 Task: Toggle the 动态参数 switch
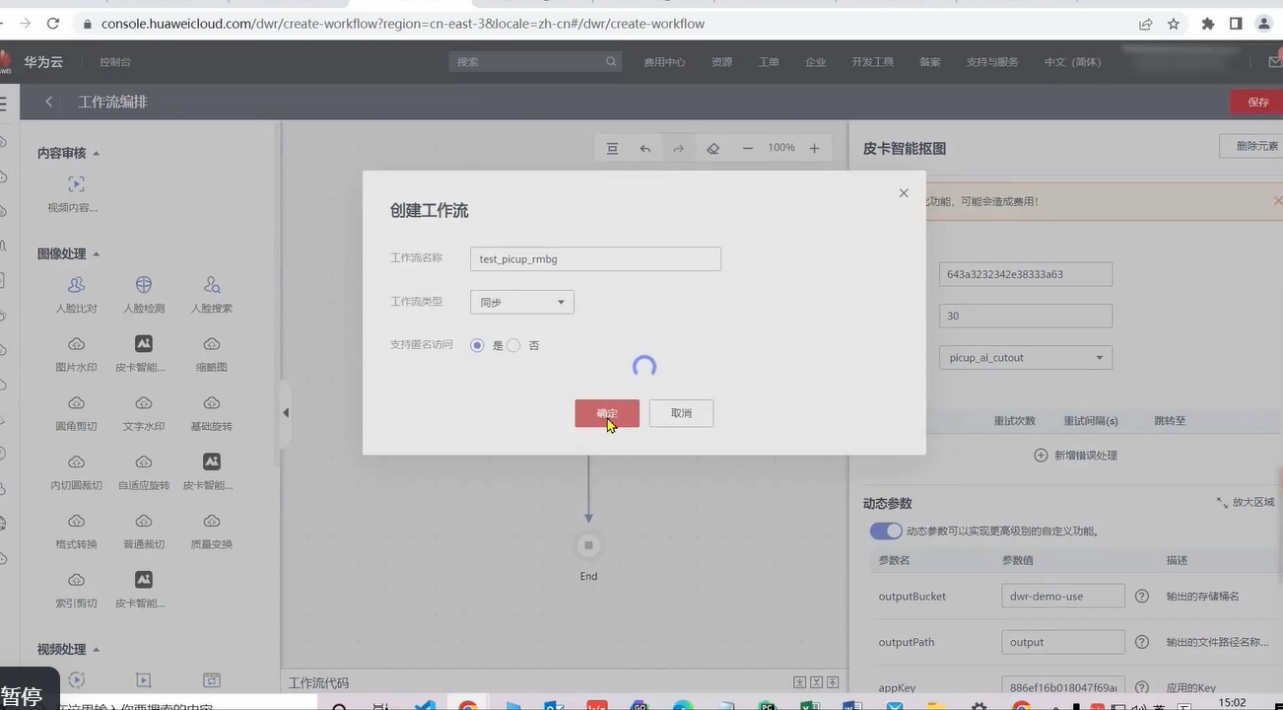pyautogui.click(x=885, y=531)
